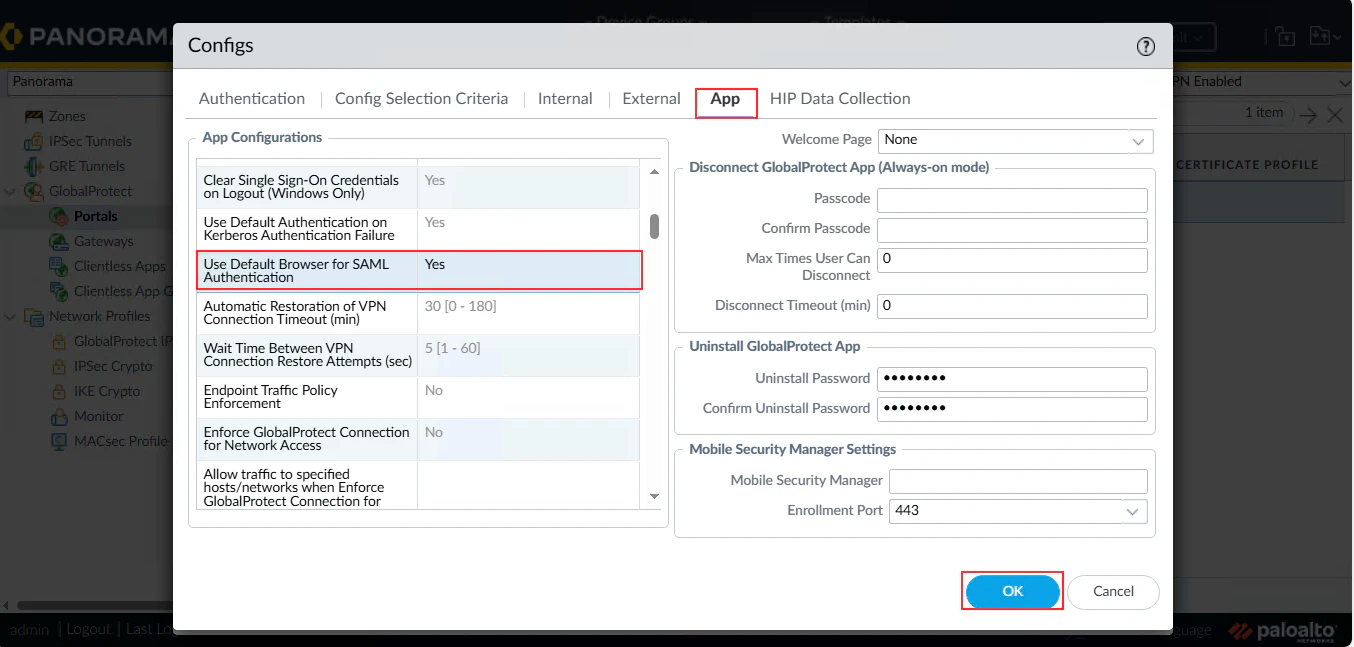This screenshot has width=1354, height=647.
Task: Select Enforce GlobalProtect Connection for Network Access row
Action: click(418, 439)
